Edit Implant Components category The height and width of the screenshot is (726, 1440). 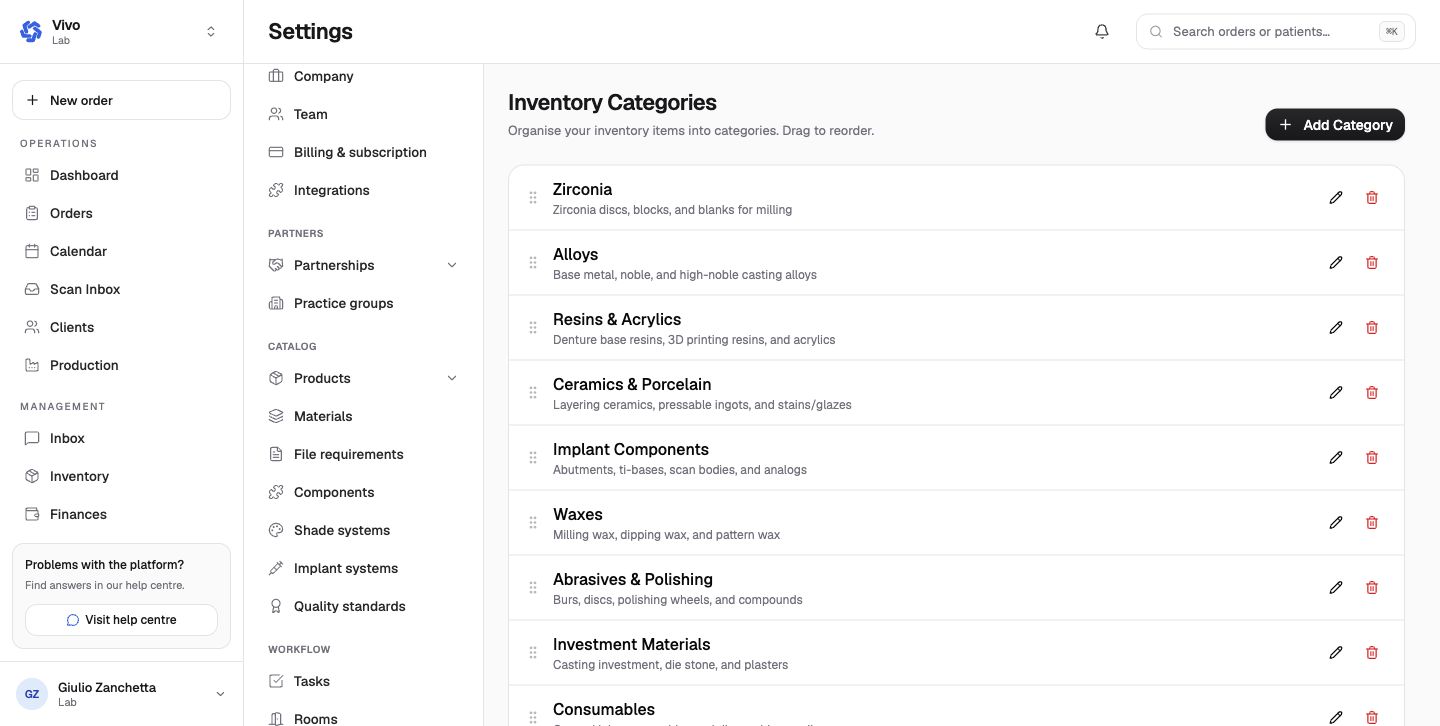tap(1336, 458)
